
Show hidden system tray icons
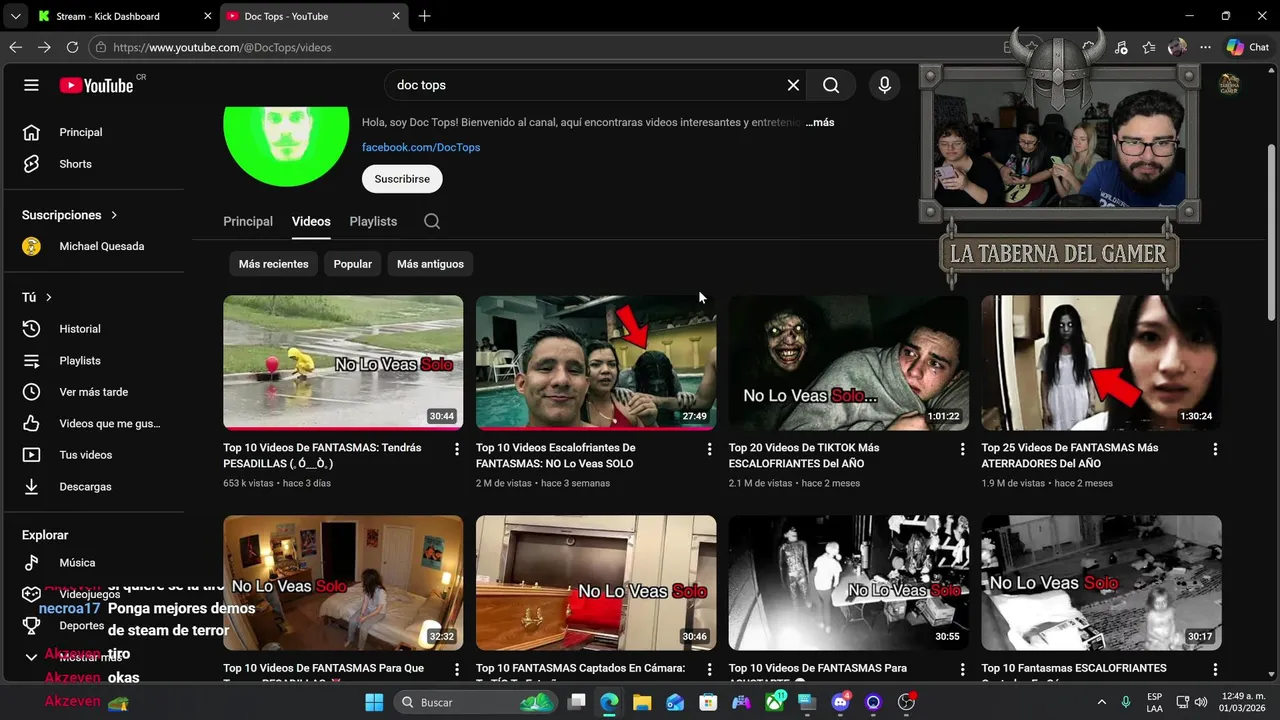point(1102,702)
